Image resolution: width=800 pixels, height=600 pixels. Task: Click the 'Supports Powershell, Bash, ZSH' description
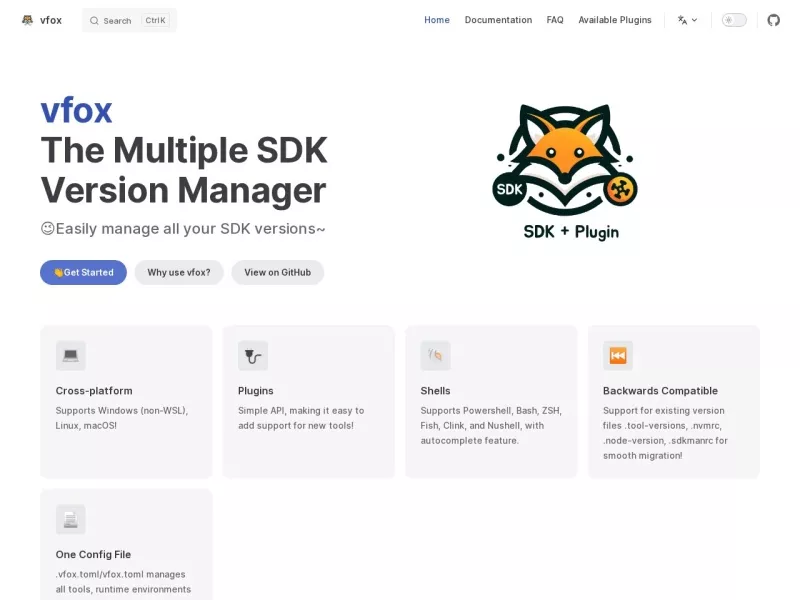point(491,426)
